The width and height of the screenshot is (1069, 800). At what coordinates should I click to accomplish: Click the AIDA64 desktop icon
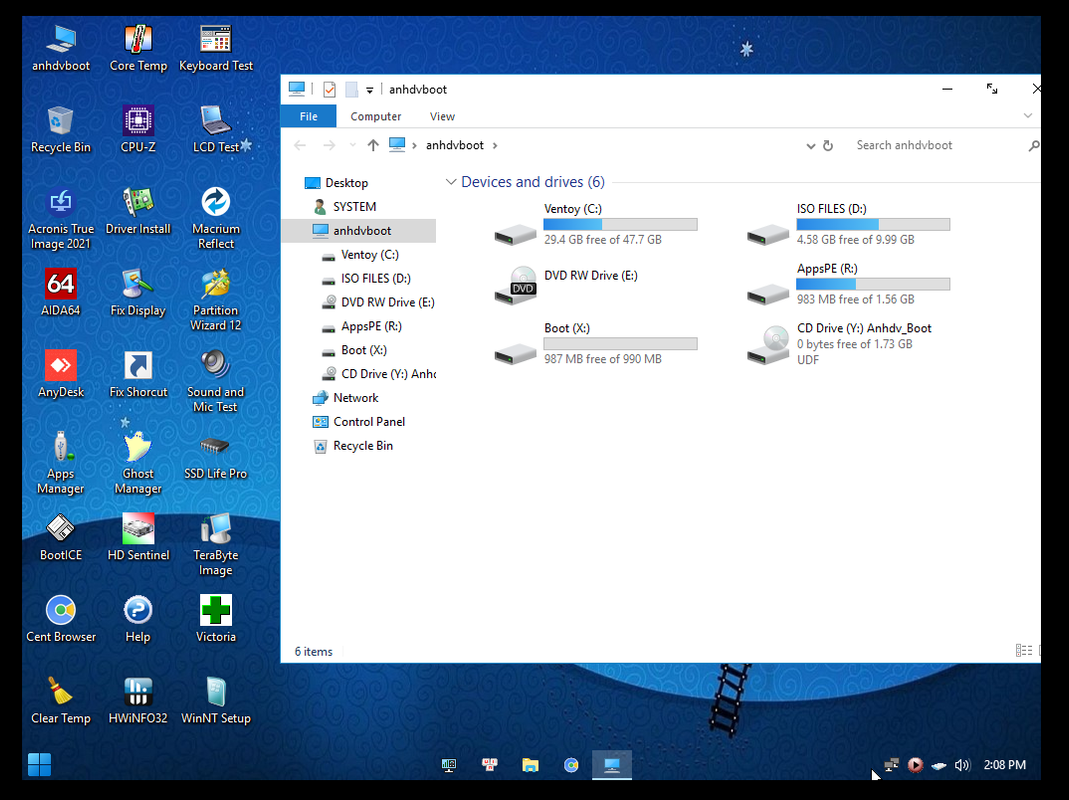[x=61, y=292]
